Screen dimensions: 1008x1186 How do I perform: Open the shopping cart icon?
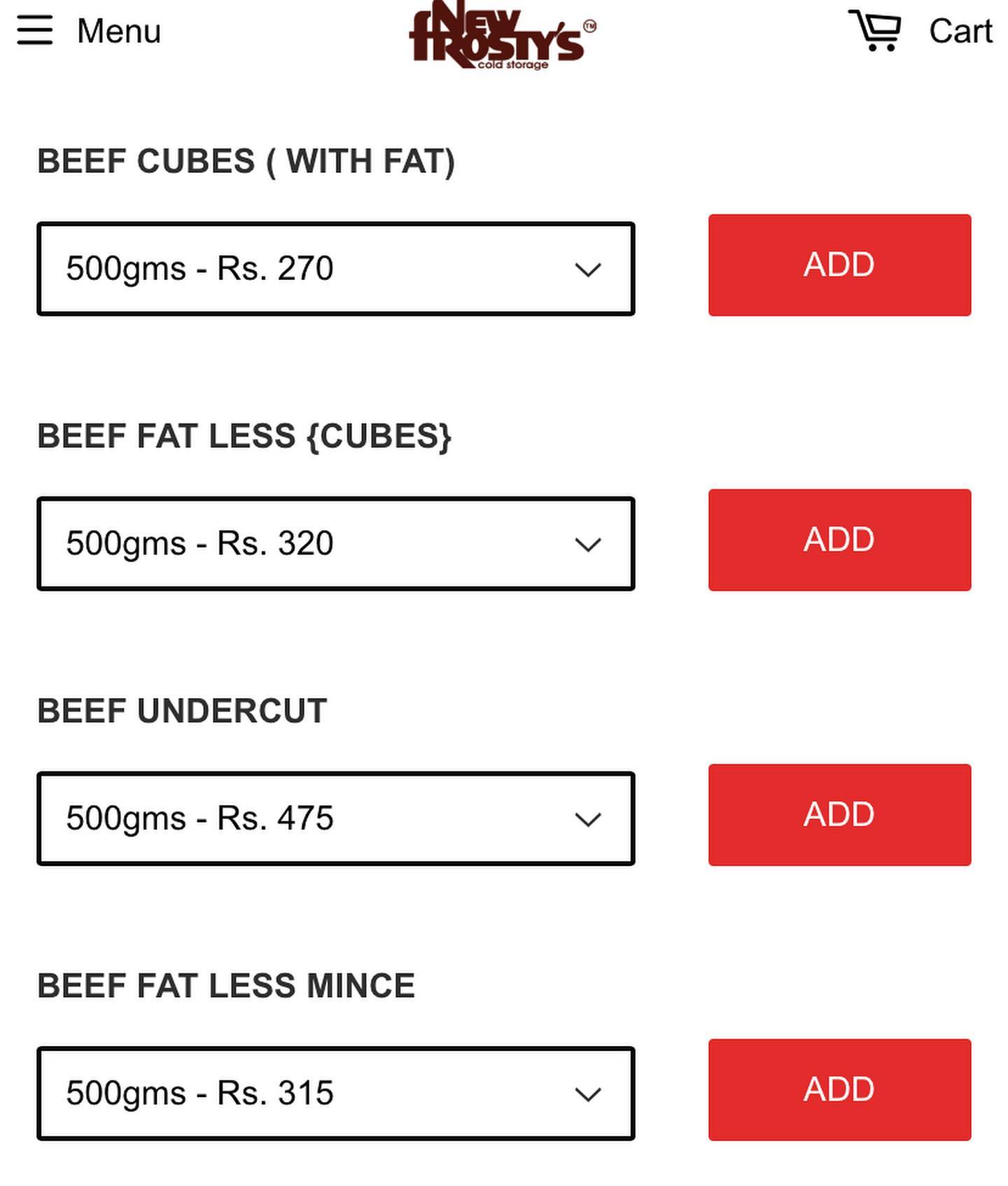click(x=875, y=31)
